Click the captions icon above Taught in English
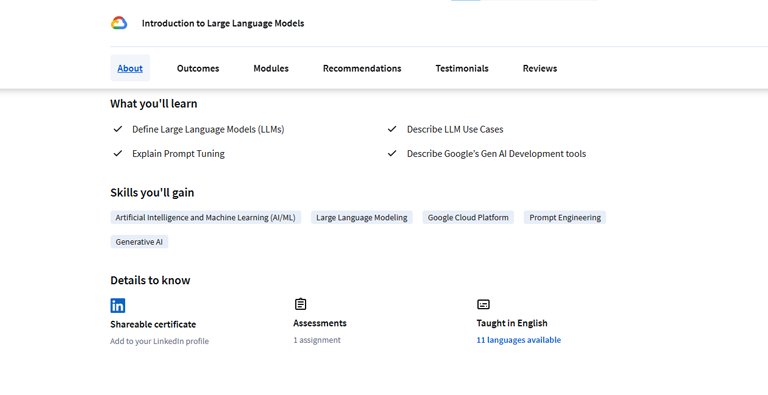The width and height of the screenshot is (768, 395). pyautogui.click(x=483, y=304)
